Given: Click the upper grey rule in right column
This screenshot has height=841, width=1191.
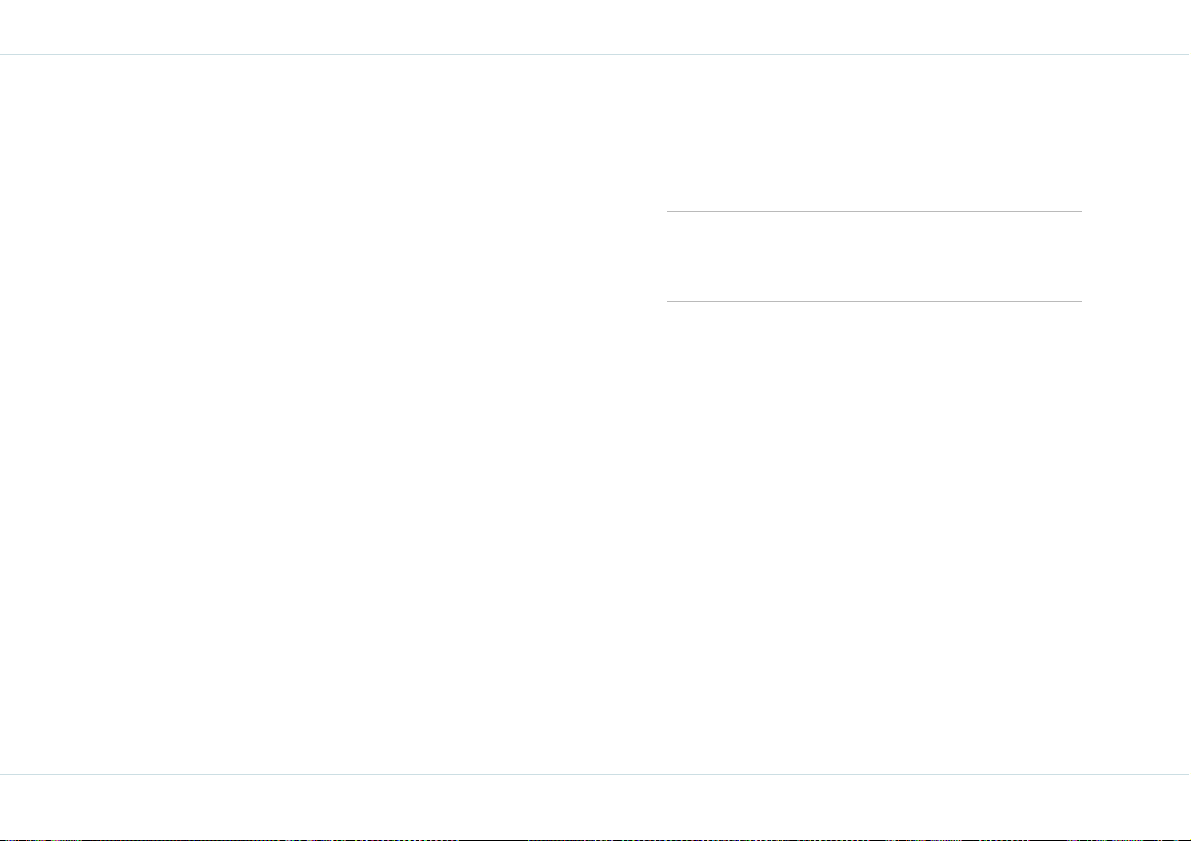Looking at the screenshot, I should click(x=874, y=211).
